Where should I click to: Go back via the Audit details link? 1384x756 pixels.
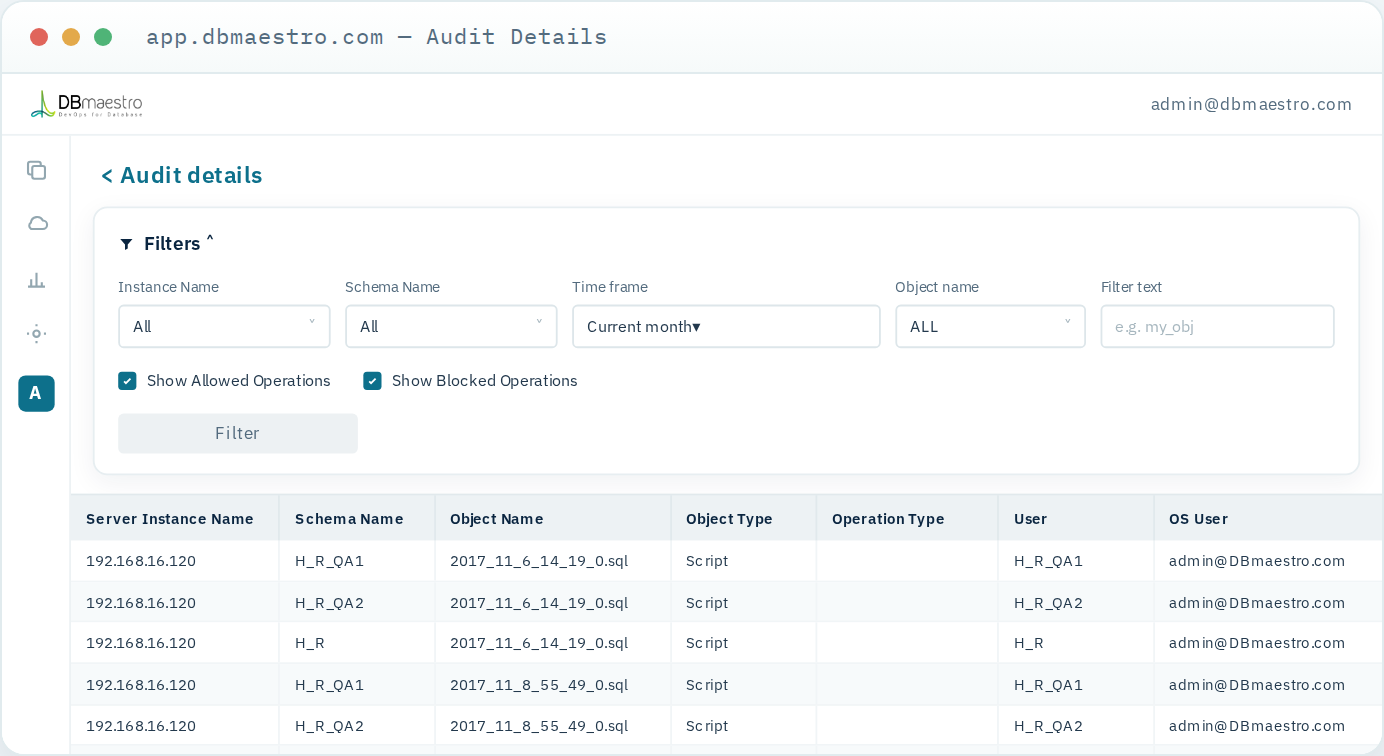pos(182,176)
